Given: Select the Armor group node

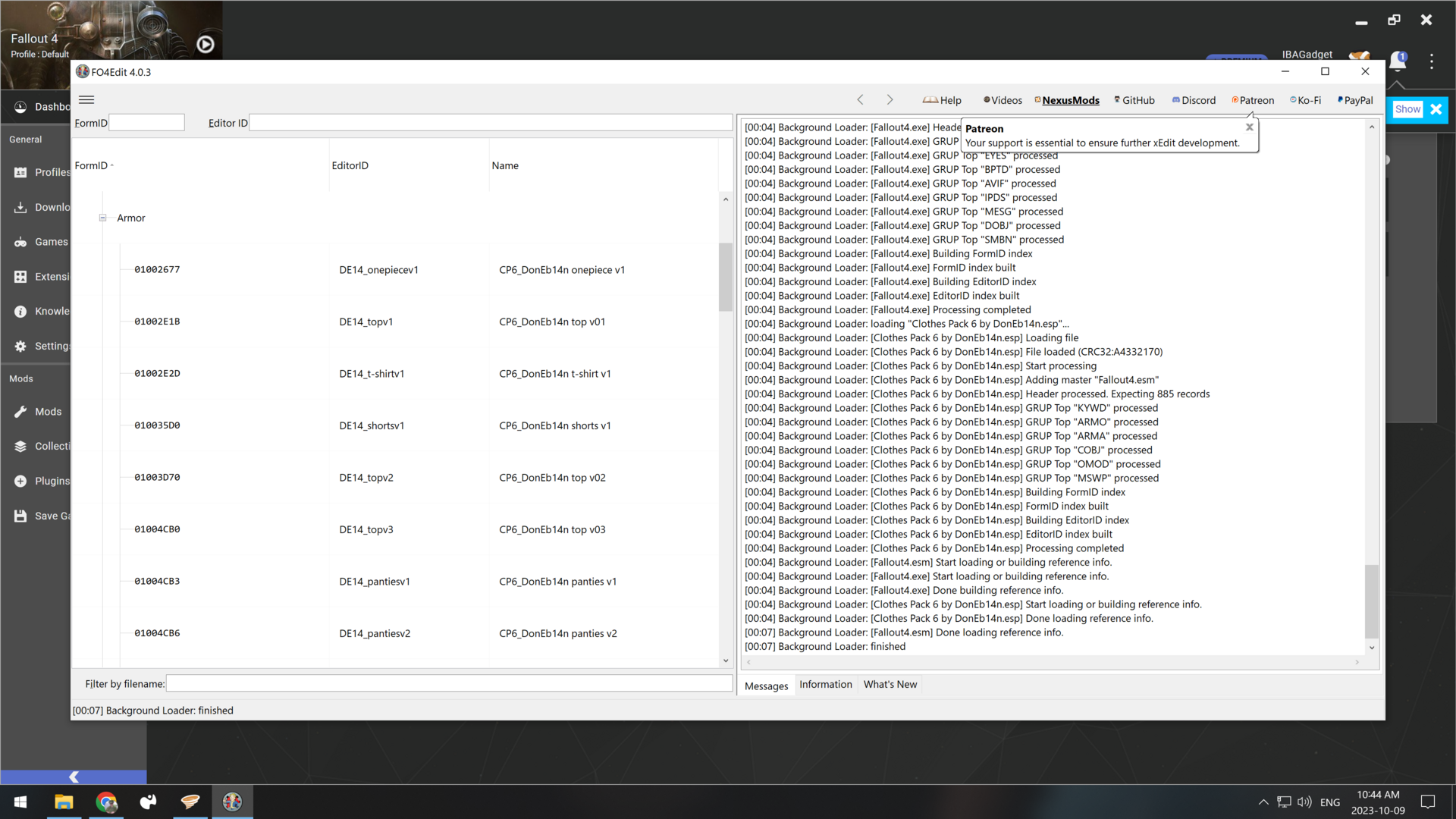Looking at the screenshot, I should click(x=130, y=218).
